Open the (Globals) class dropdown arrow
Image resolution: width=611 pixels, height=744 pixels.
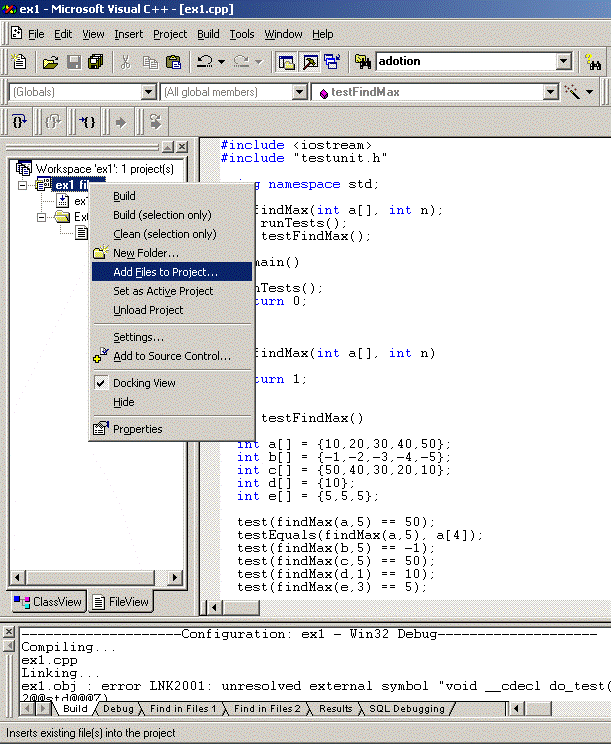click(148, 92)
